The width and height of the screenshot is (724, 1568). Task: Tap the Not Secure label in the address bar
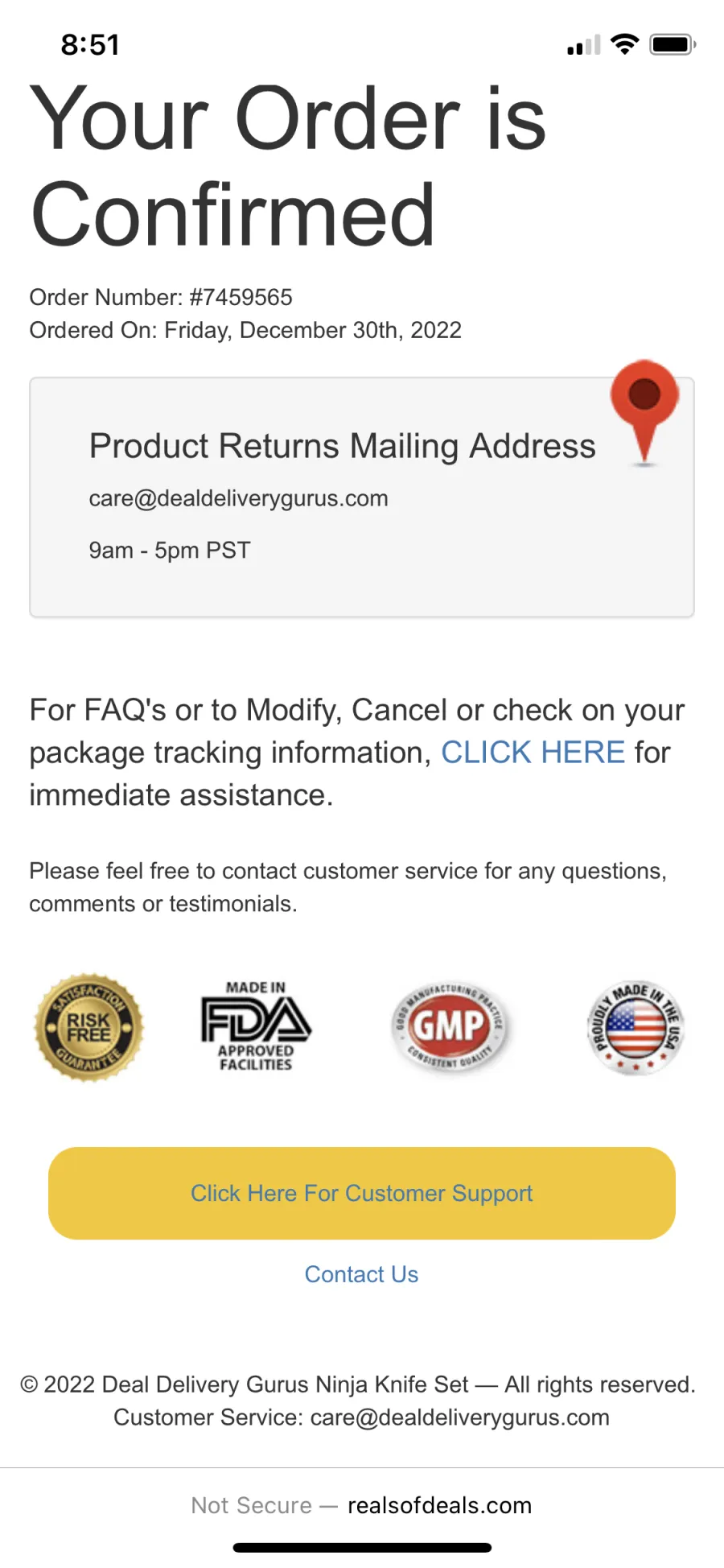tap(251, 1505)
